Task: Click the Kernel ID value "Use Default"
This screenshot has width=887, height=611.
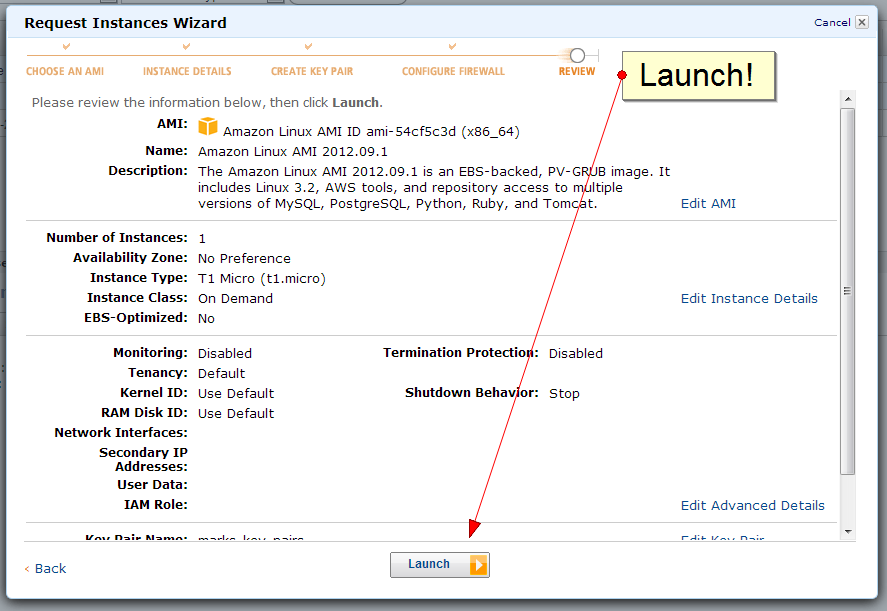Action: pyautogui.click(x=236, y=394)
